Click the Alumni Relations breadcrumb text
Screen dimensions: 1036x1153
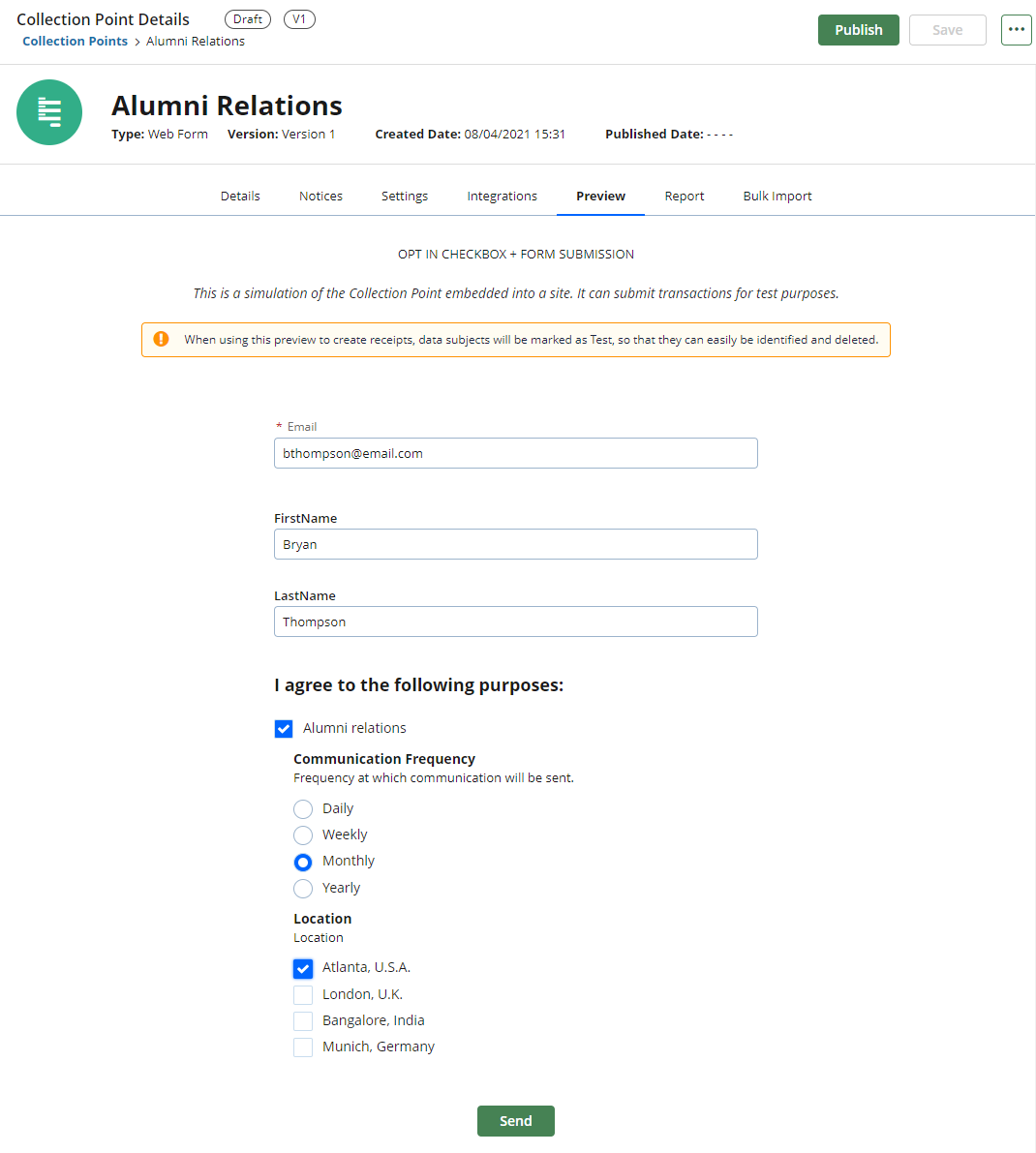coord(196,42)
